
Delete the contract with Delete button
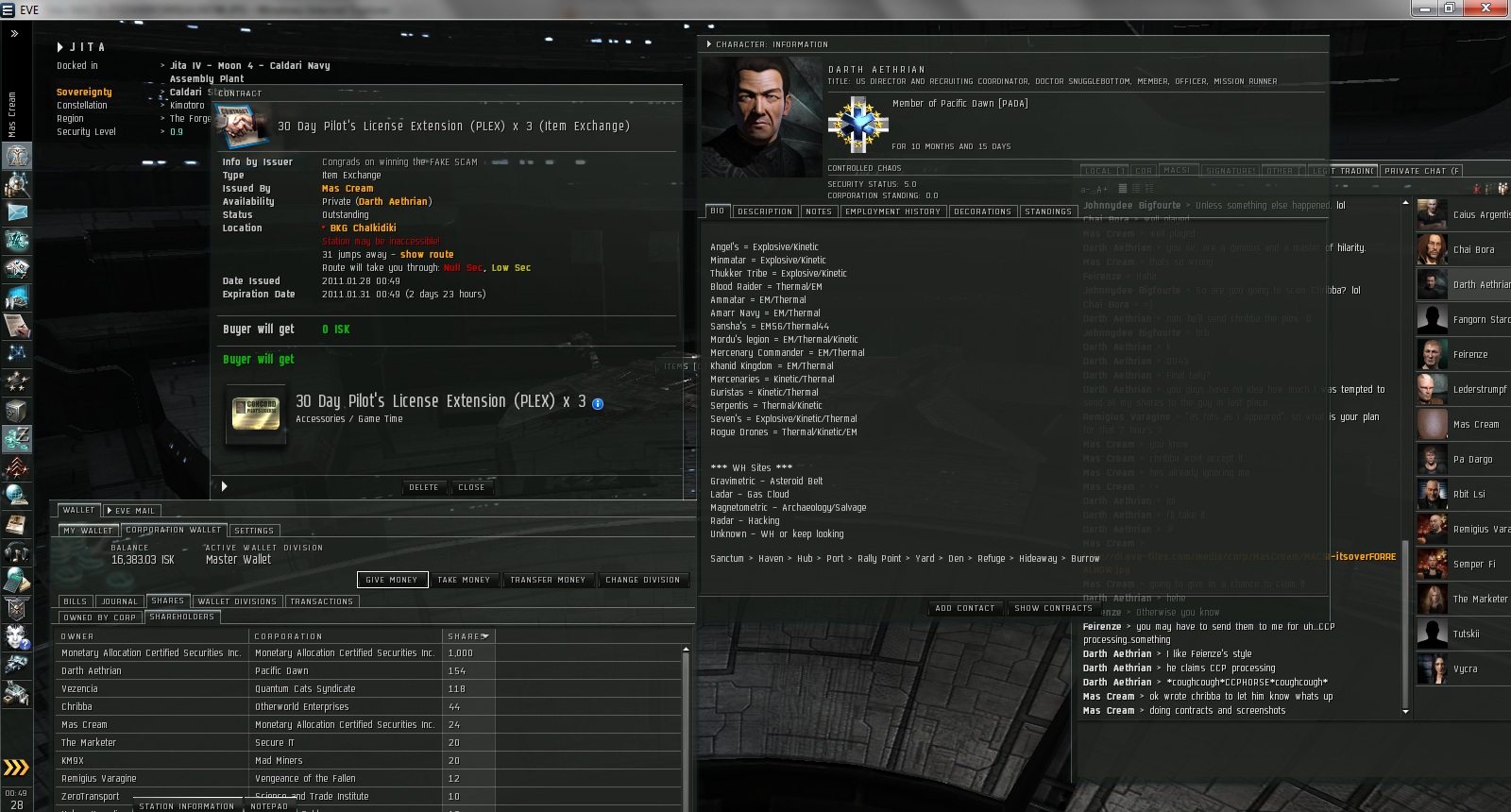click(x=423, y=487)
